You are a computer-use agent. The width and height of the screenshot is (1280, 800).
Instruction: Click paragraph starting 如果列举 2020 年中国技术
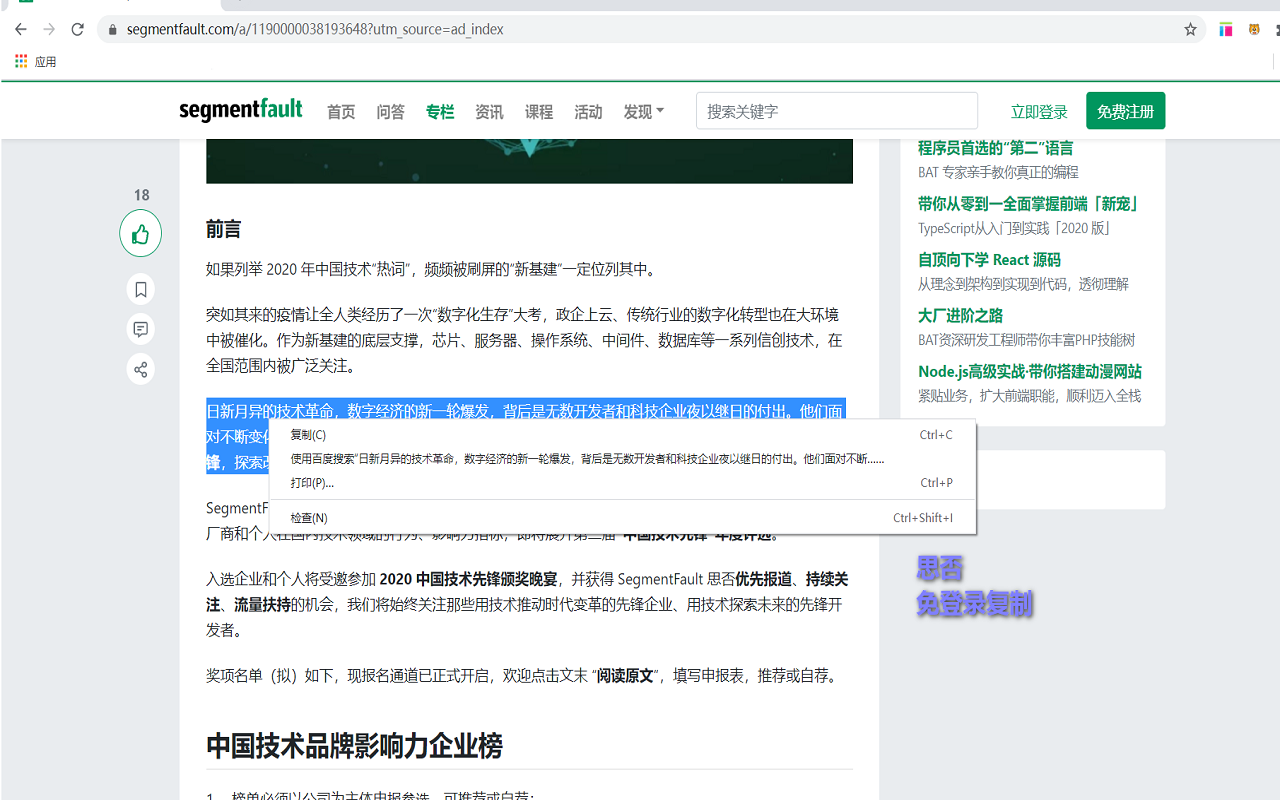(x=432, y=269)
